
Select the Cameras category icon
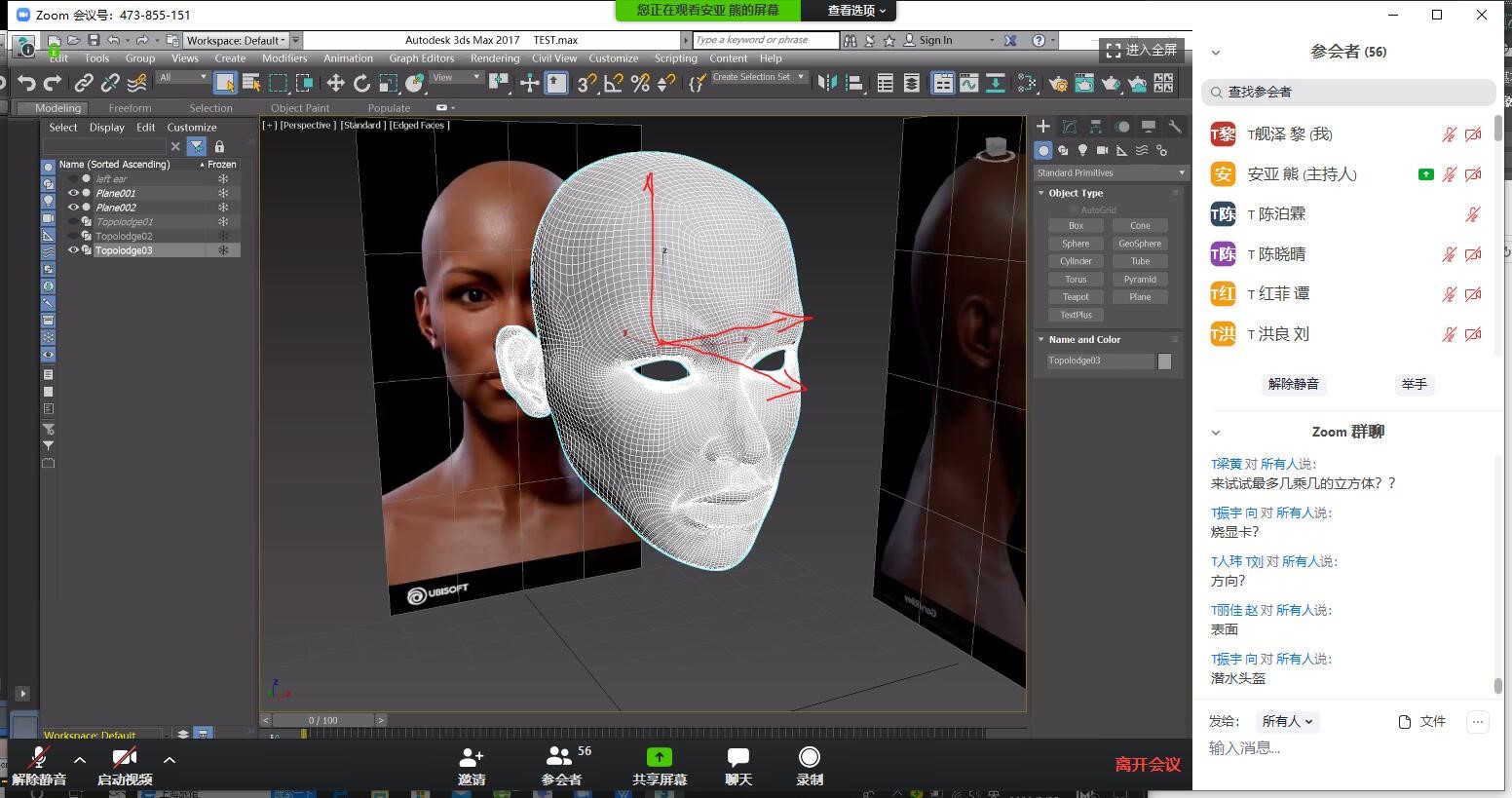tap(1102, 151)
